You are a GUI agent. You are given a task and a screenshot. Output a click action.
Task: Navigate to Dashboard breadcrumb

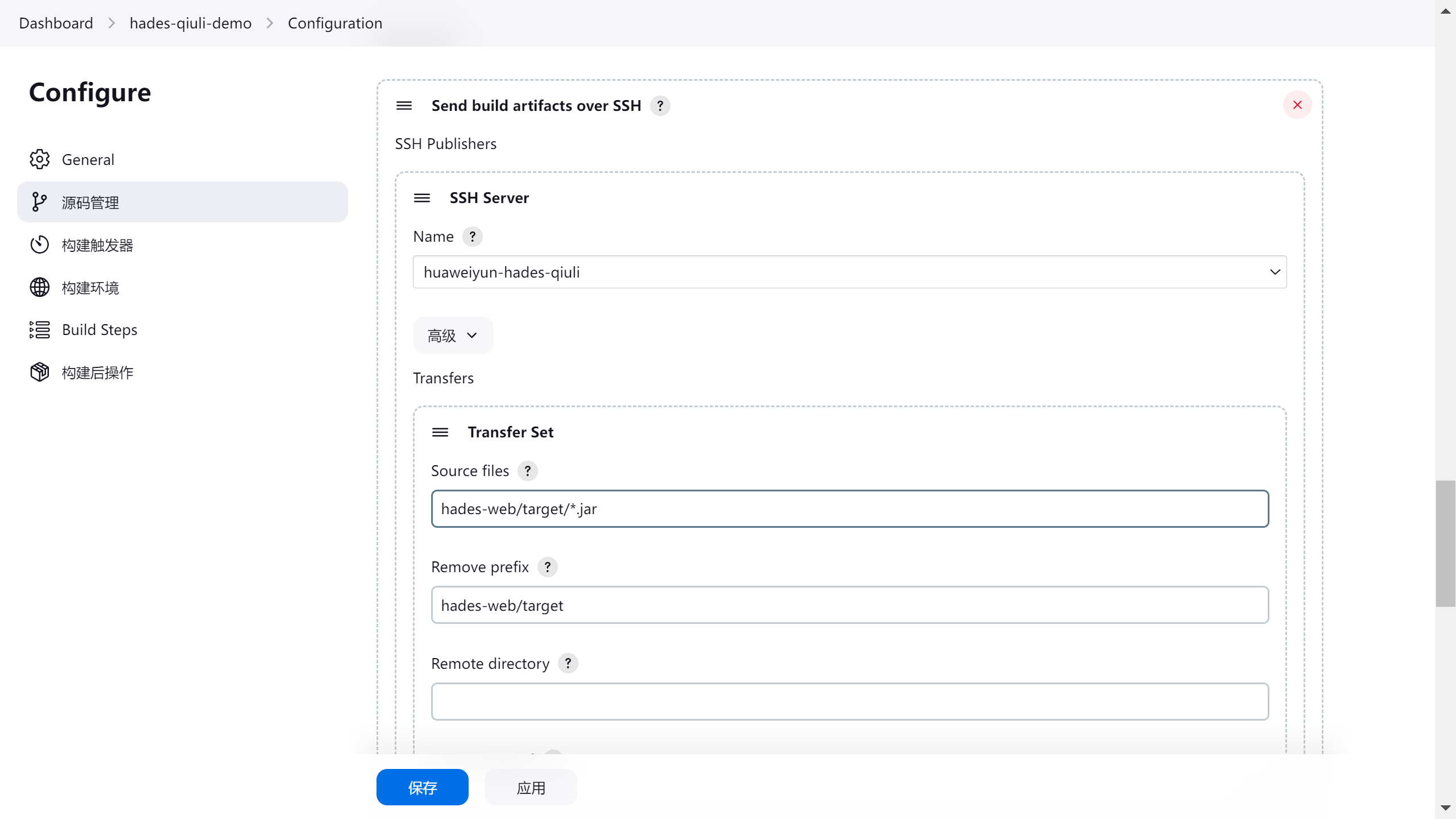coord(56,23)
